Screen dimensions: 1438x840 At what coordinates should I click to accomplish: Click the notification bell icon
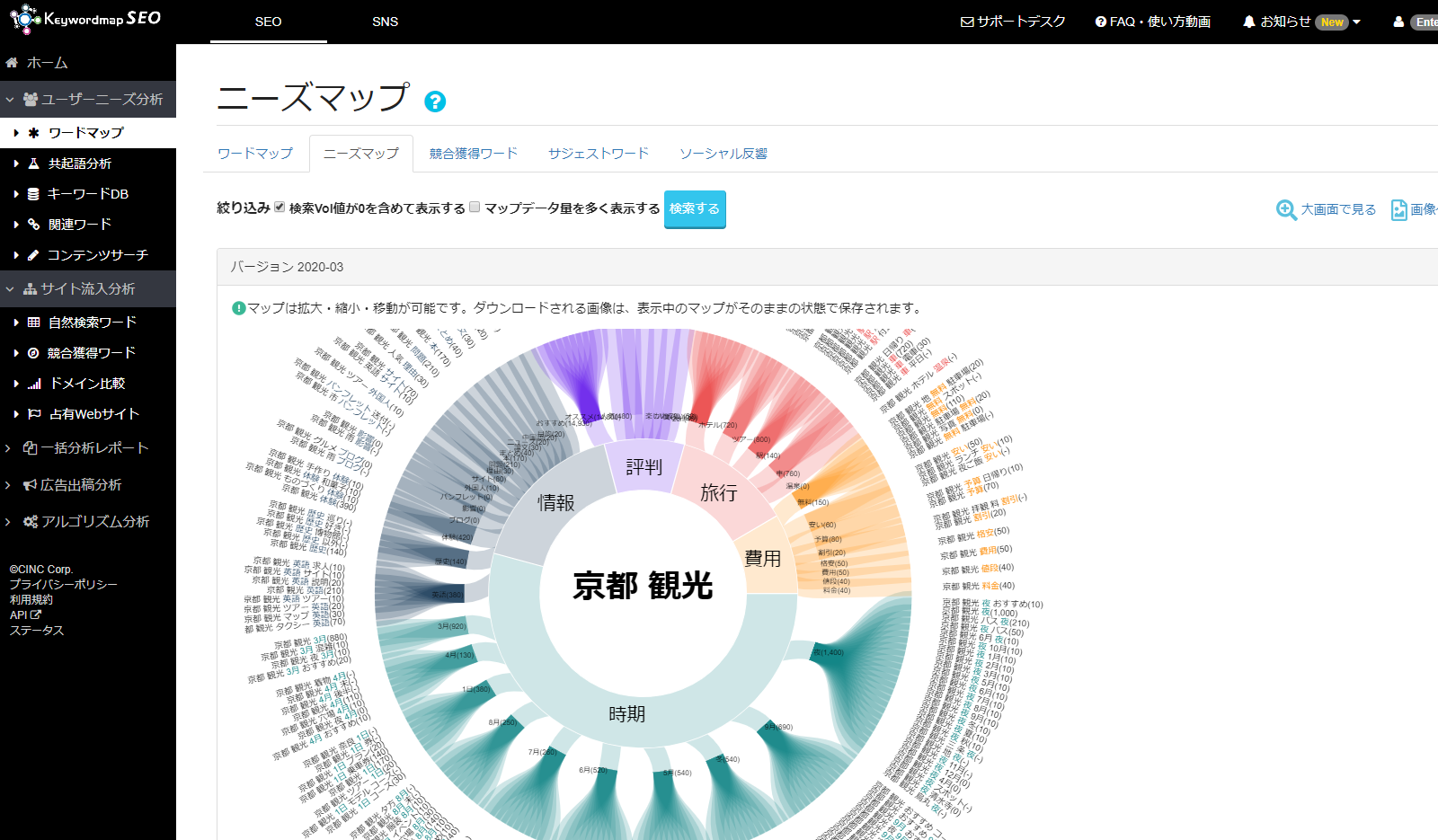pyautogui.click(x=1248, y=22)
